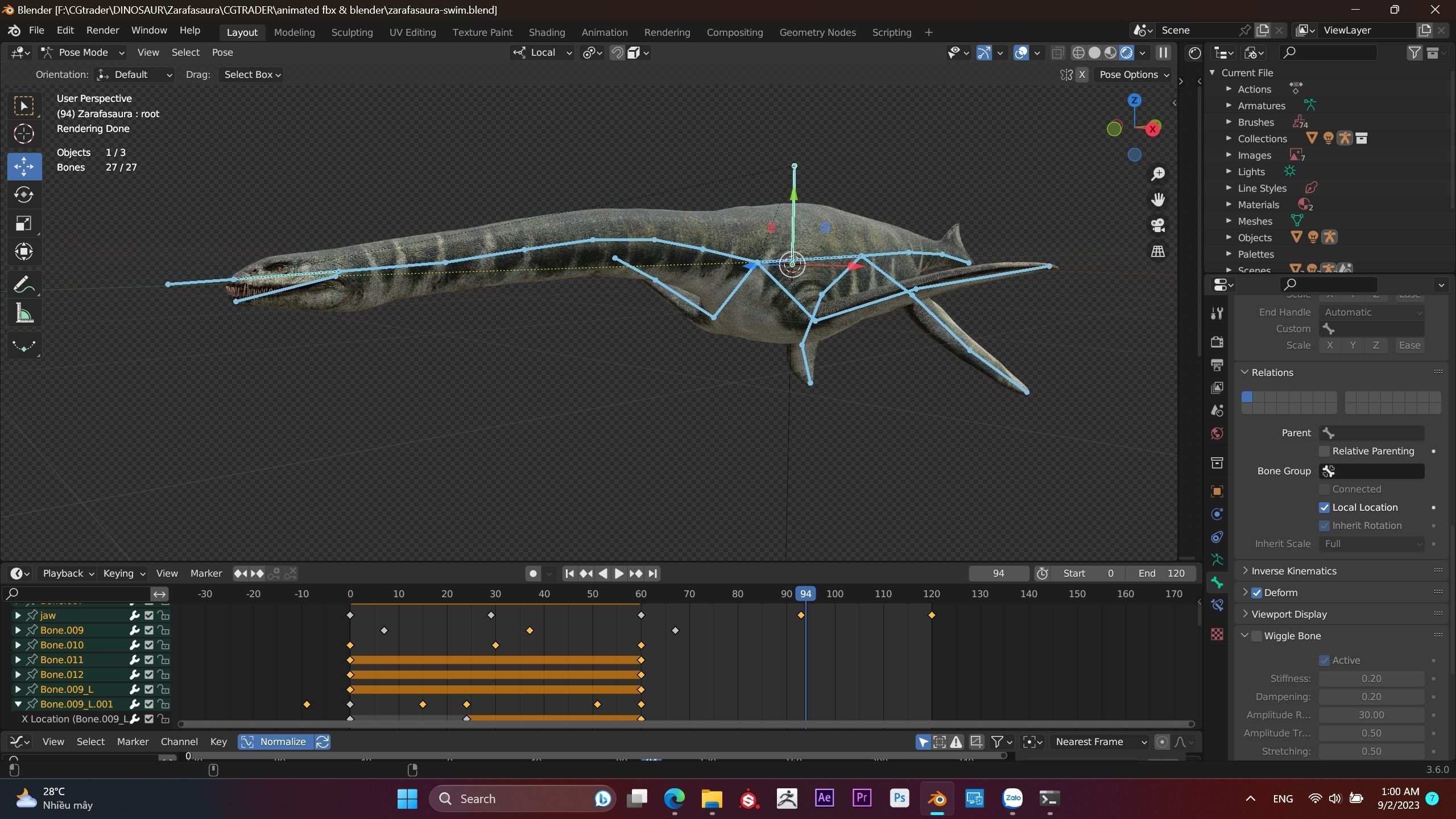
Task: Open Premiere Pro from the taskbar
Action: (x=862, y=799)
